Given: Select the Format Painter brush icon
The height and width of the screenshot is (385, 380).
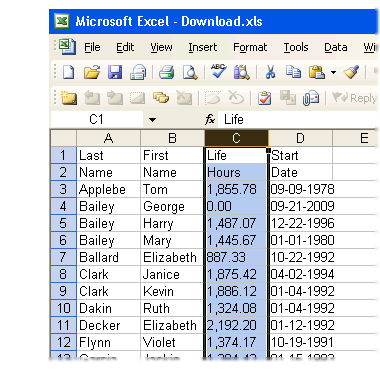Looking at the screenshot, I should point(351,72).
